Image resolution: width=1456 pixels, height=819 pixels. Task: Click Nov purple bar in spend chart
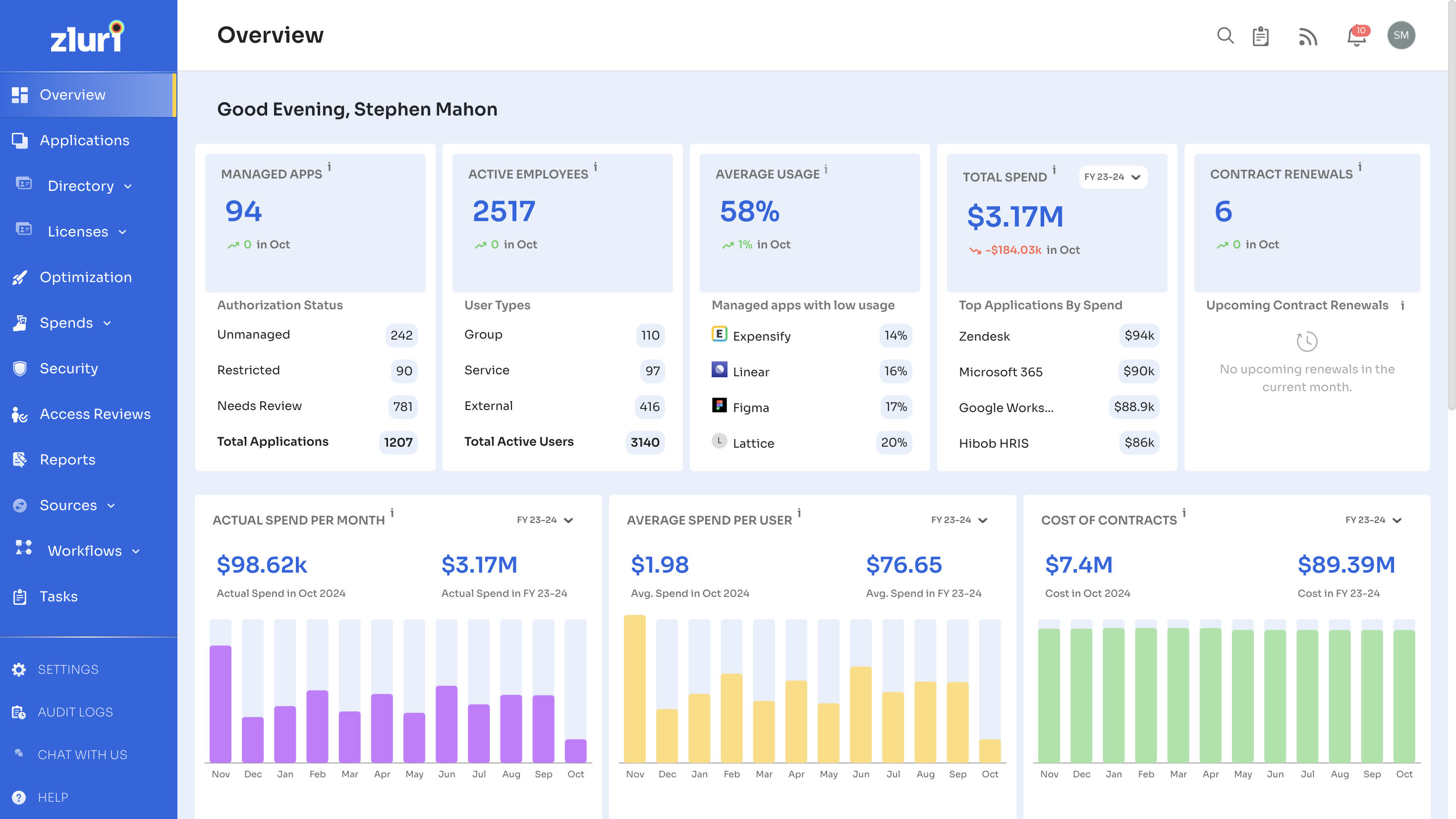coord(221,703)
